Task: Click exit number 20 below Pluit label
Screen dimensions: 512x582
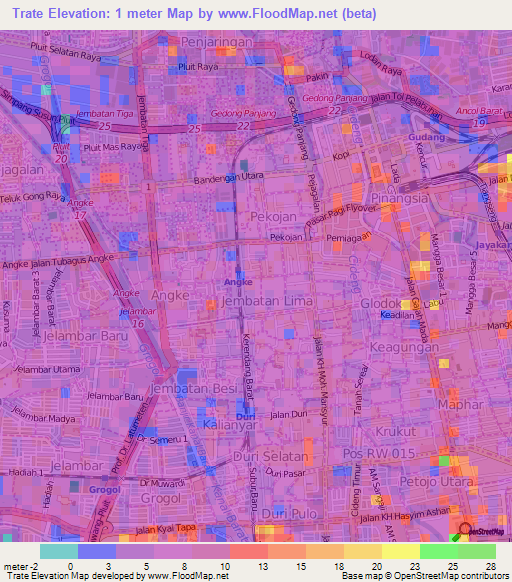Action: pos(61,159)
